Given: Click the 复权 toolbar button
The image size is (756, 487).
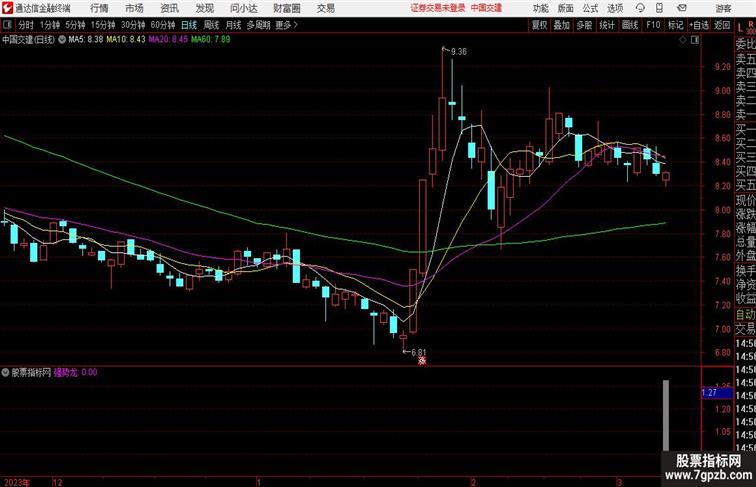Looking at the screenshot, I should [539, 25].
